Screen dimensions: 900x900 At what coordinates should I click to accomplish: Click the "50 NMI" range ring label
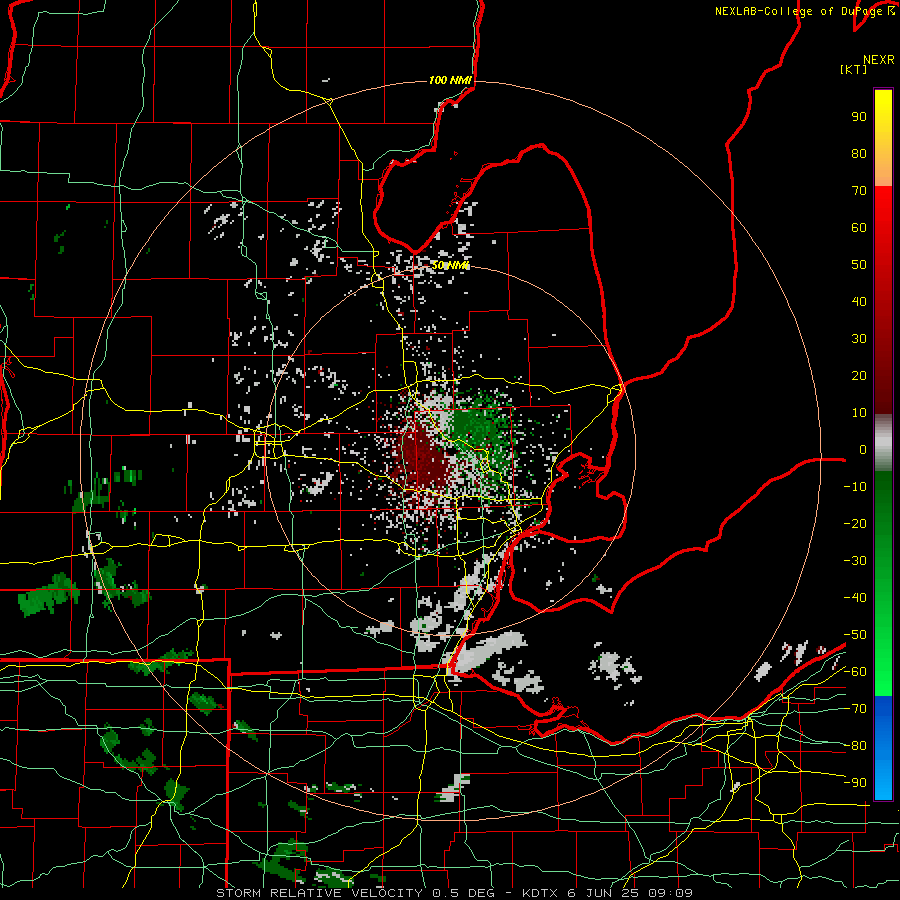[x=451, y=265]
